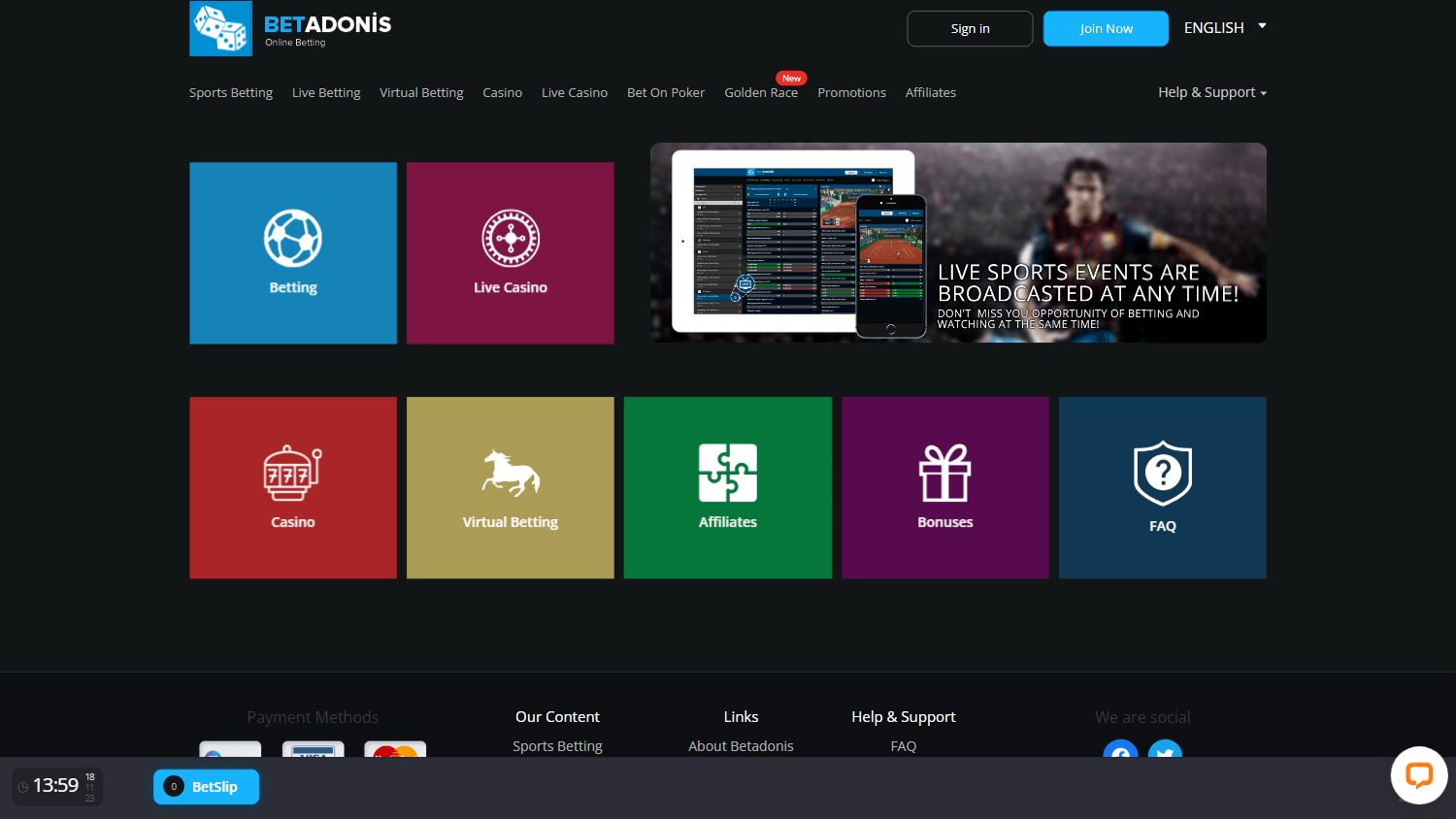Open the FAQ shield tile
Screen dimensions: 1456x819
(1163, 488)
